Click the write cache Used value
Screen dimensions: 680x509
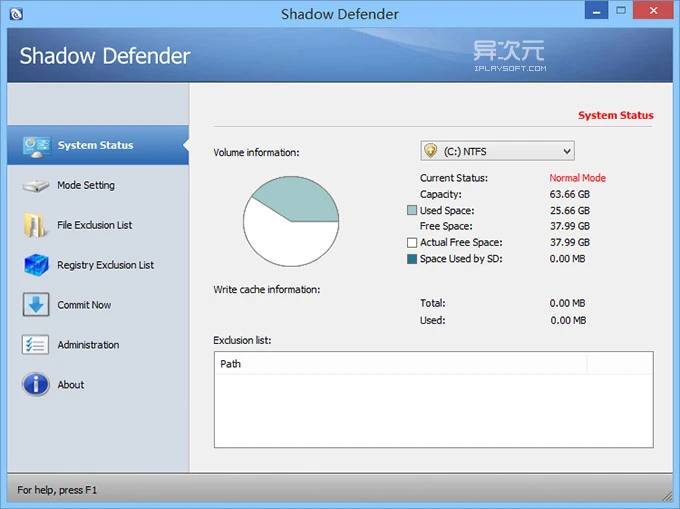click(568, 320)
